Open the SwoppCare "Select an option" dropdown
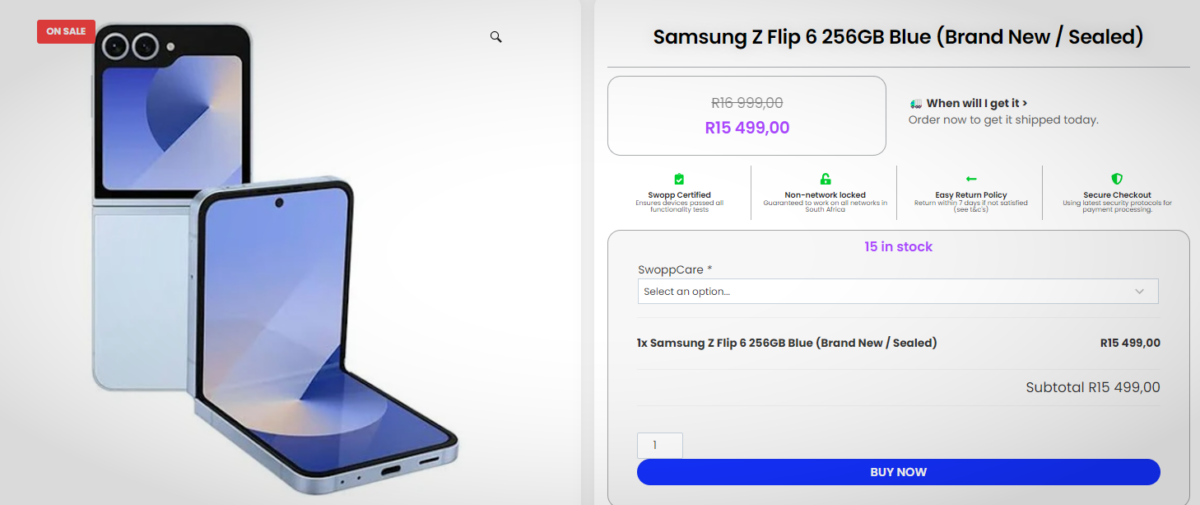 (897, 291)
